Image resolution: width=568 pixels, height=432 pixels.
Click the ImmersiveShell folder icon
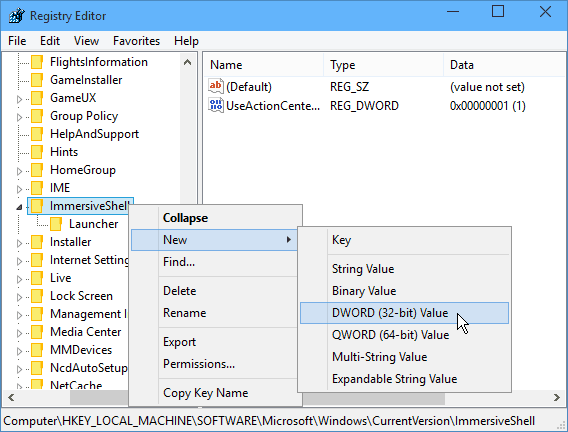pyautogui.click(x=37, y=206)
